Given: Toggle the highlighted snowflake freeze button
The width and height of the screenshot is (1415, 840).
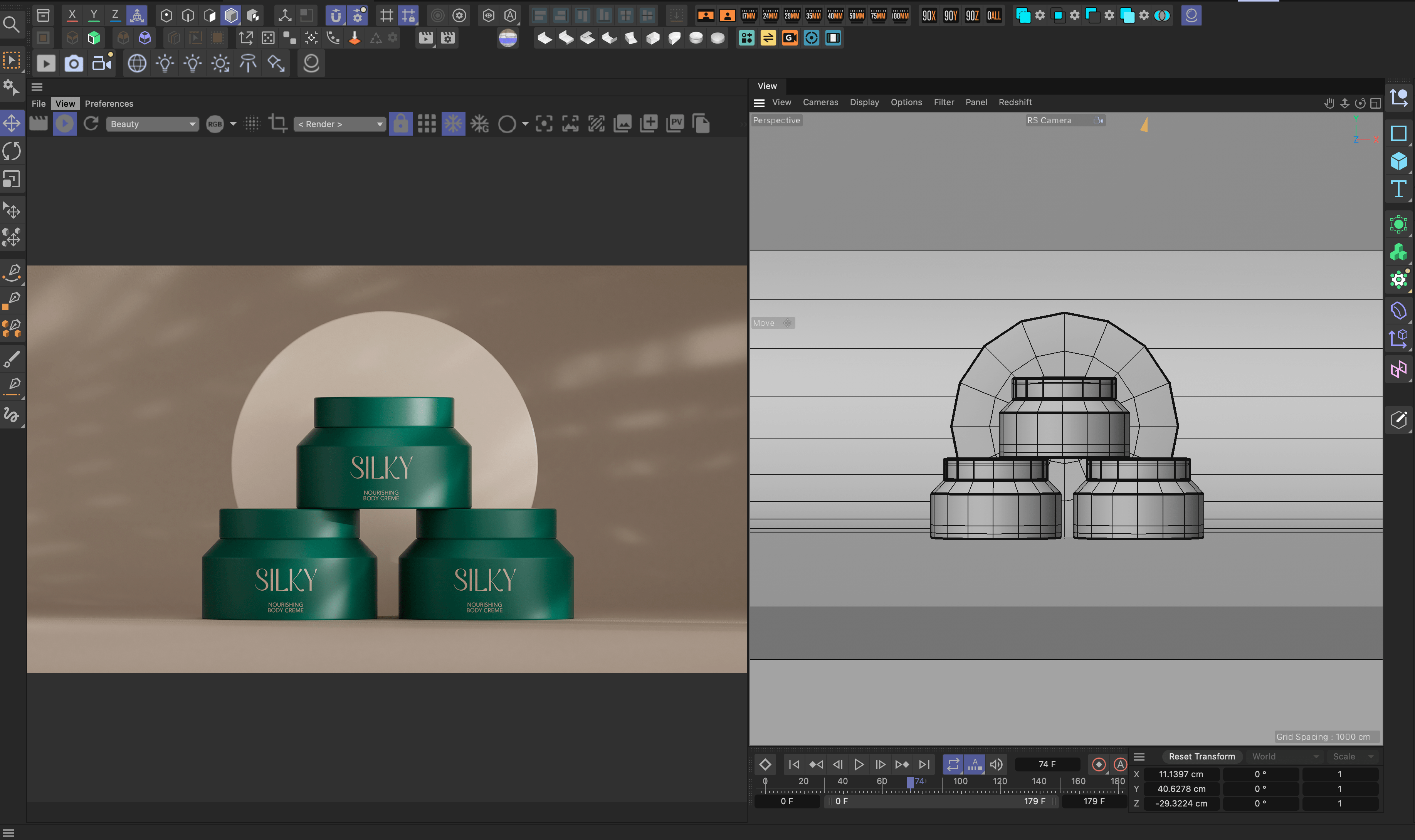Looking at the screenshot, I should pos(453,123).
